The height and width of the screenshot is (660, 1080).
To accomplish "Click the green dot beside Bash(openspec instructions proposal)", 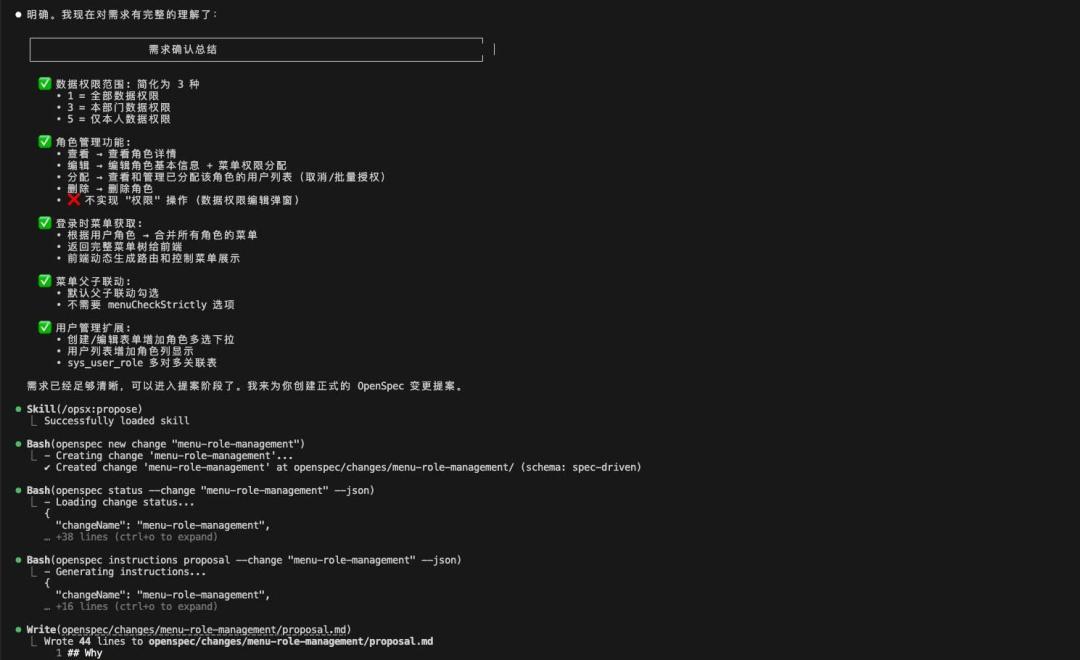I will point(19,560).
